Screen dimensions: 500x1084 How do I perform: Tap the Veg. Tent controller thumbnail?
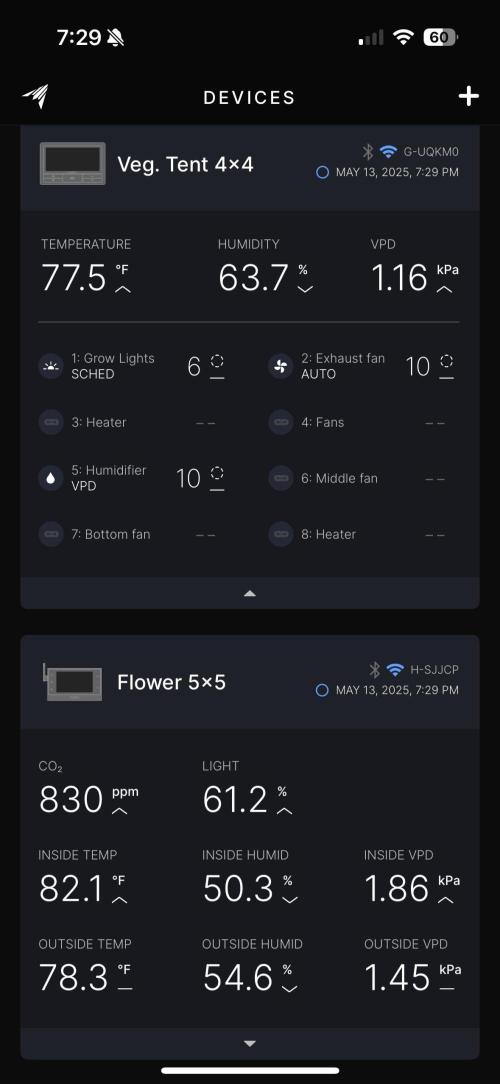pos(73,165)
